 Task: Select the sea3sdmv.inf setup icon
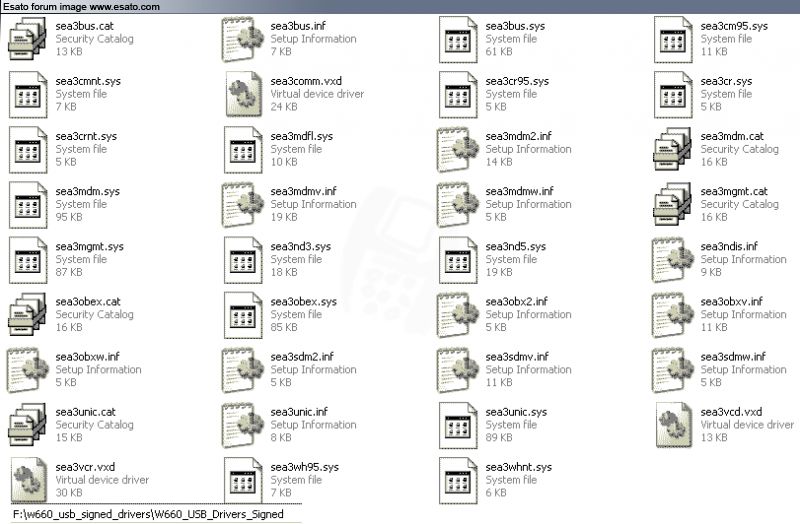pos(458,369)
